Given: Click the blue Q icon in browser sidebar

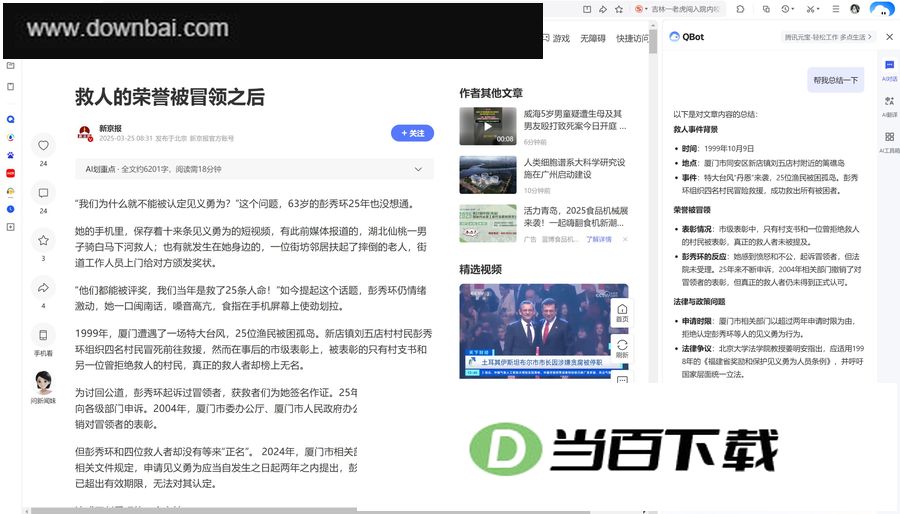Looking at the screenshot, I should click(x=10, y=119).
